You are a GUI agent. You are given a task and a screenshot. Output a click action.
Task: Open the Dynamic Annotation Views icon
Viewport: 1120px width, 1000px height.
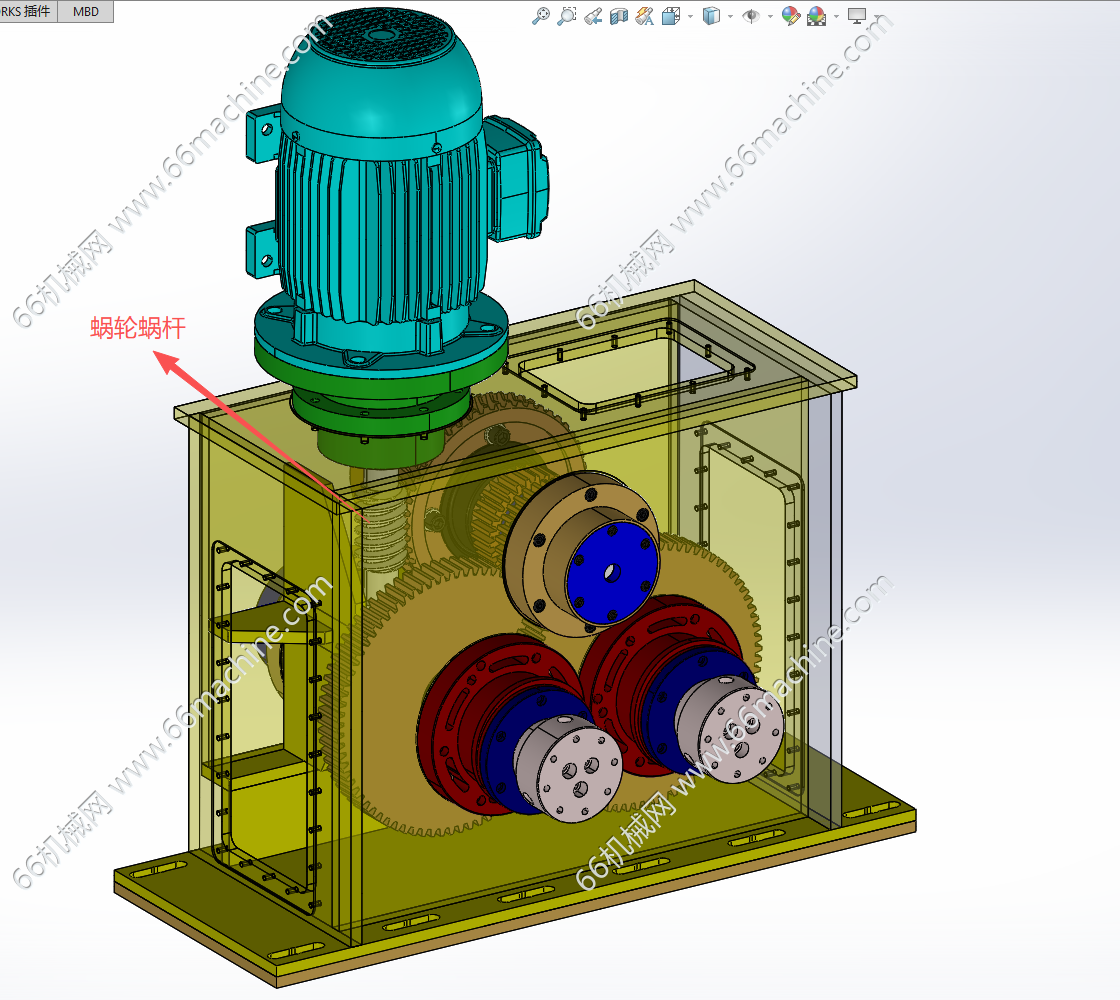click(x=644, y=16)
